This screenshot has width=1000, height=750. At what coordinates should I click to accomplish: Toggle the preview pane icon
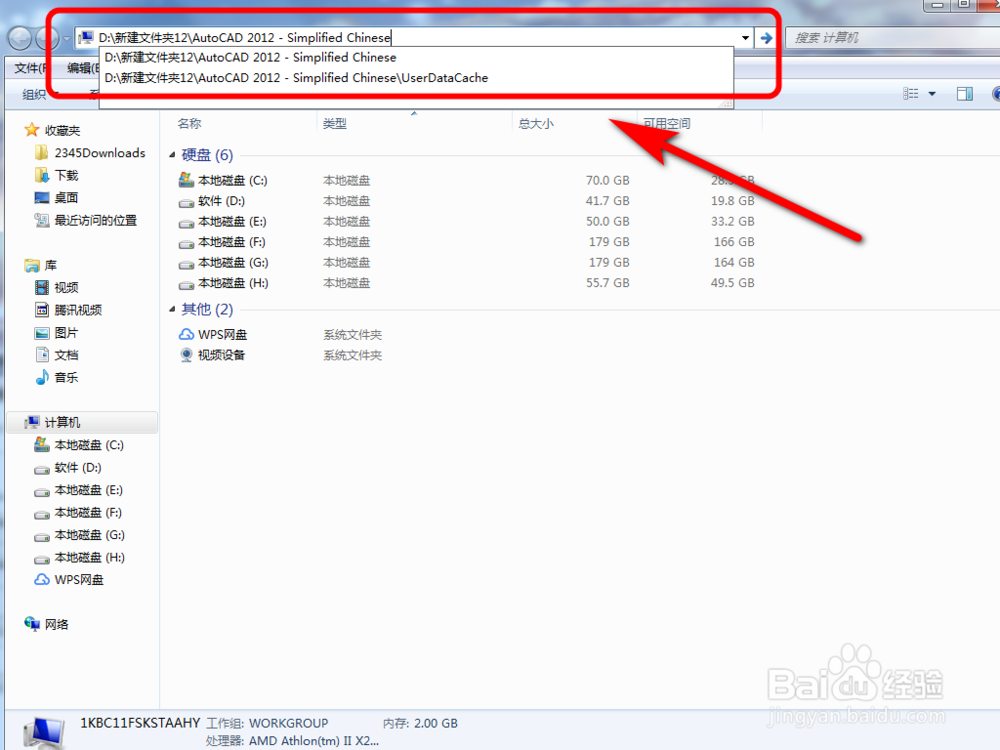click(x=964, y=94)
